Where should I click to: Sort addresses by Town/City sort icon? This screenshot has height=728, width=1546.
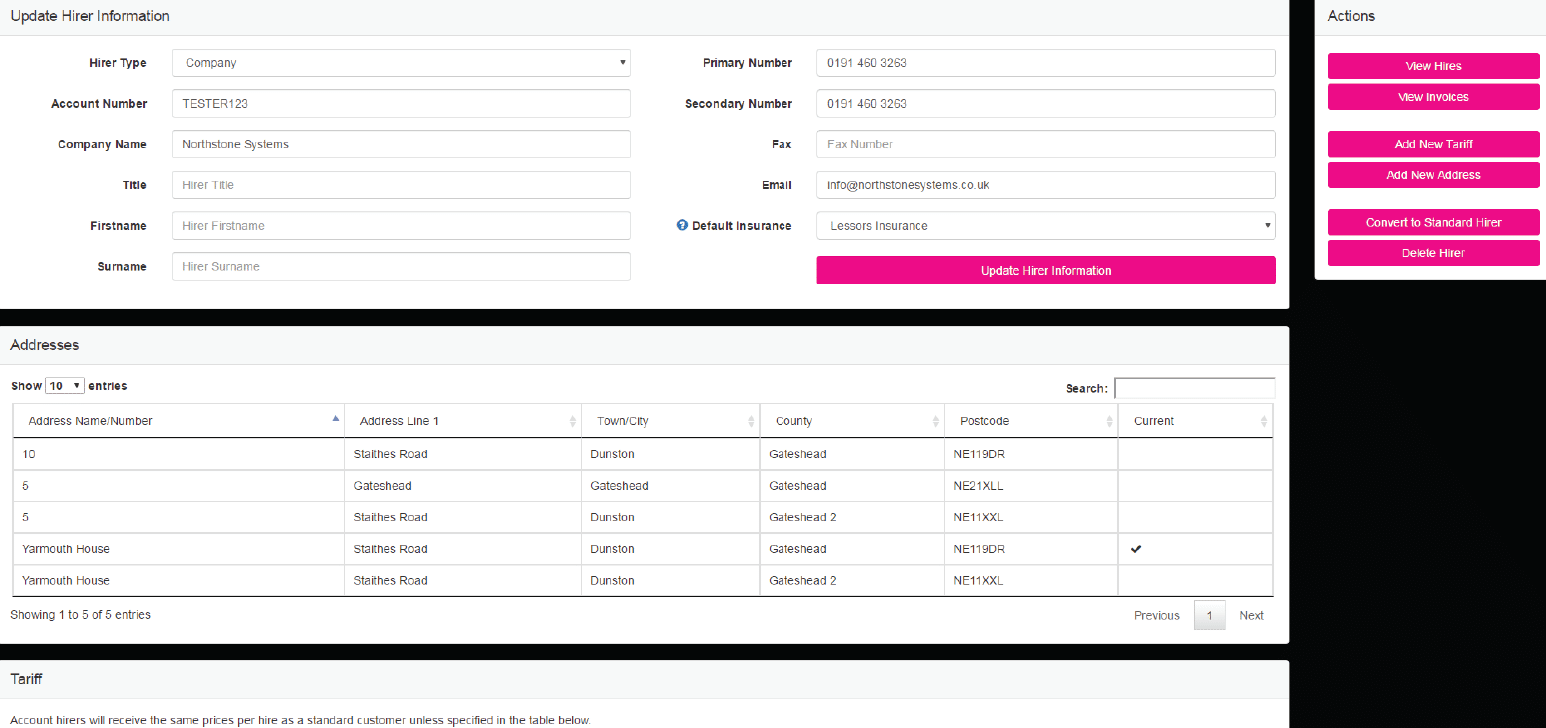pos(751,421)
